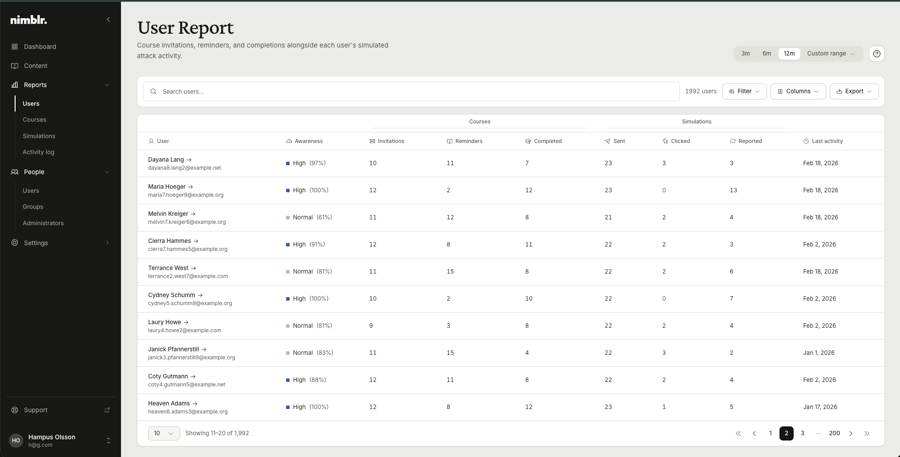Open the Export dropdown
Screen dimensions: 900x457
click(854, 91)
